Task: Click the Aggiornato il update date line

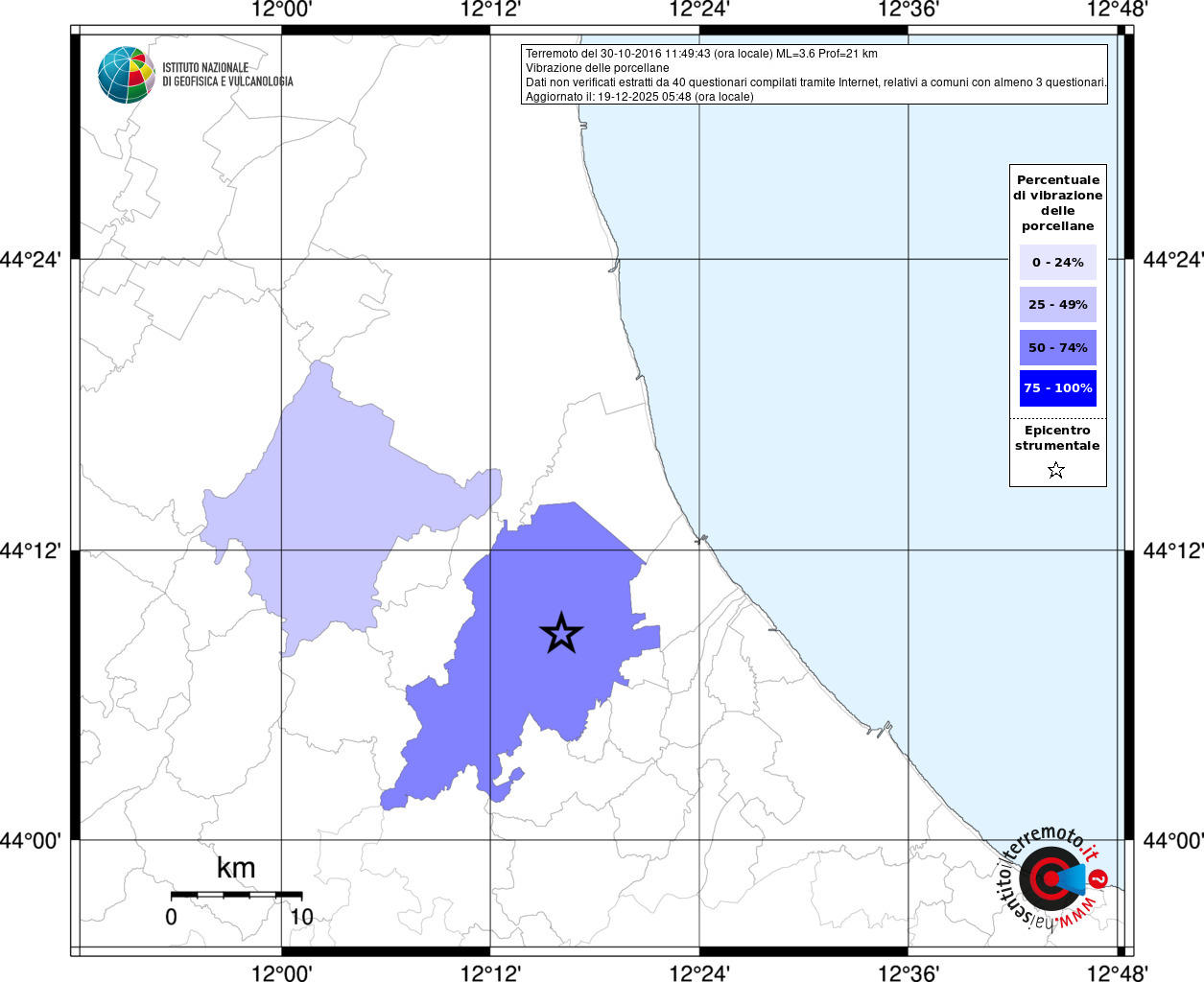Action: pos(639,97)
